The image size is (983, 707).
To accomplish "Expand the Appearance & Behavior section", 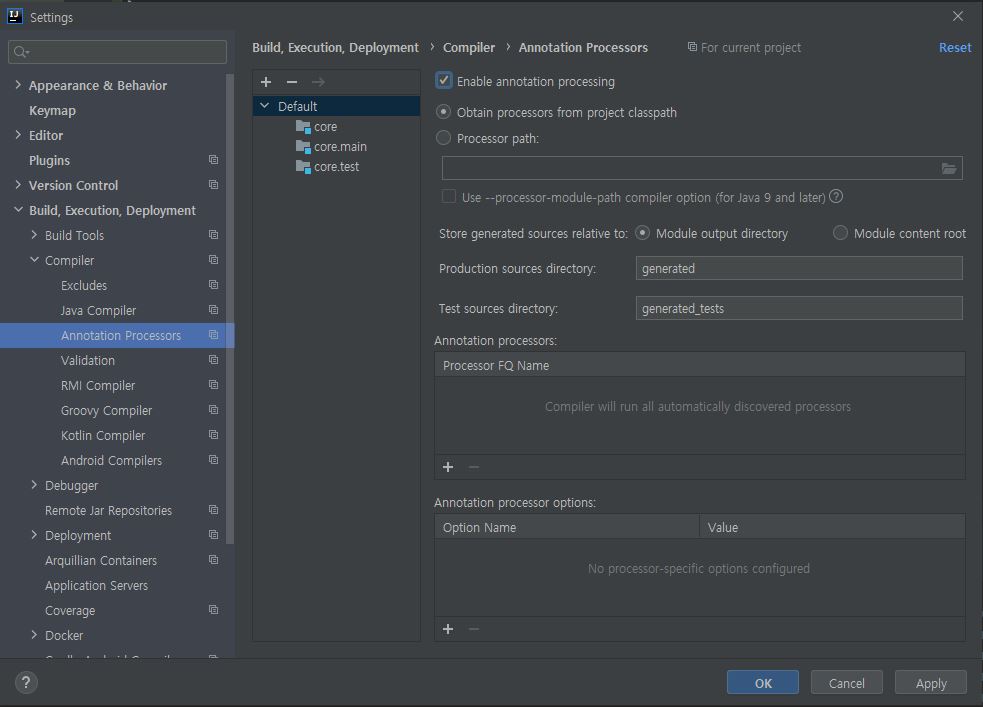I will point(18,85).
